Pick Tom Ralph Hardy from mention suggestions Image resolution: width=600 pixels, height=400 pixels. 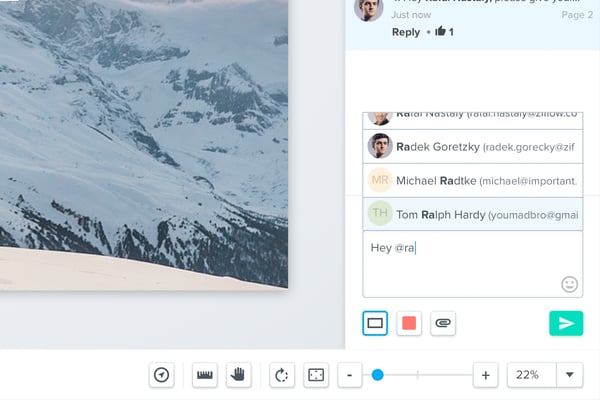(x=472, y=214)
